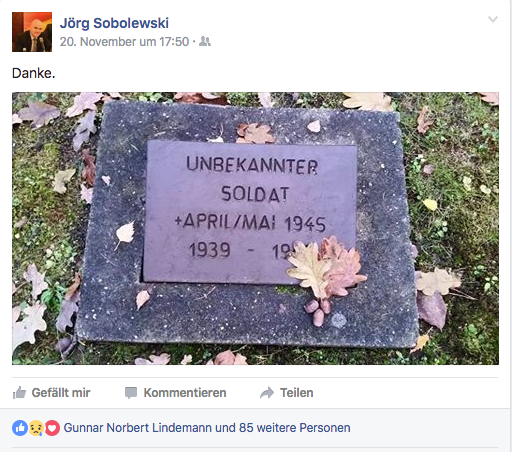
Task: Open the Unbekannter Soldat gravestone photo
Action: 255,228
